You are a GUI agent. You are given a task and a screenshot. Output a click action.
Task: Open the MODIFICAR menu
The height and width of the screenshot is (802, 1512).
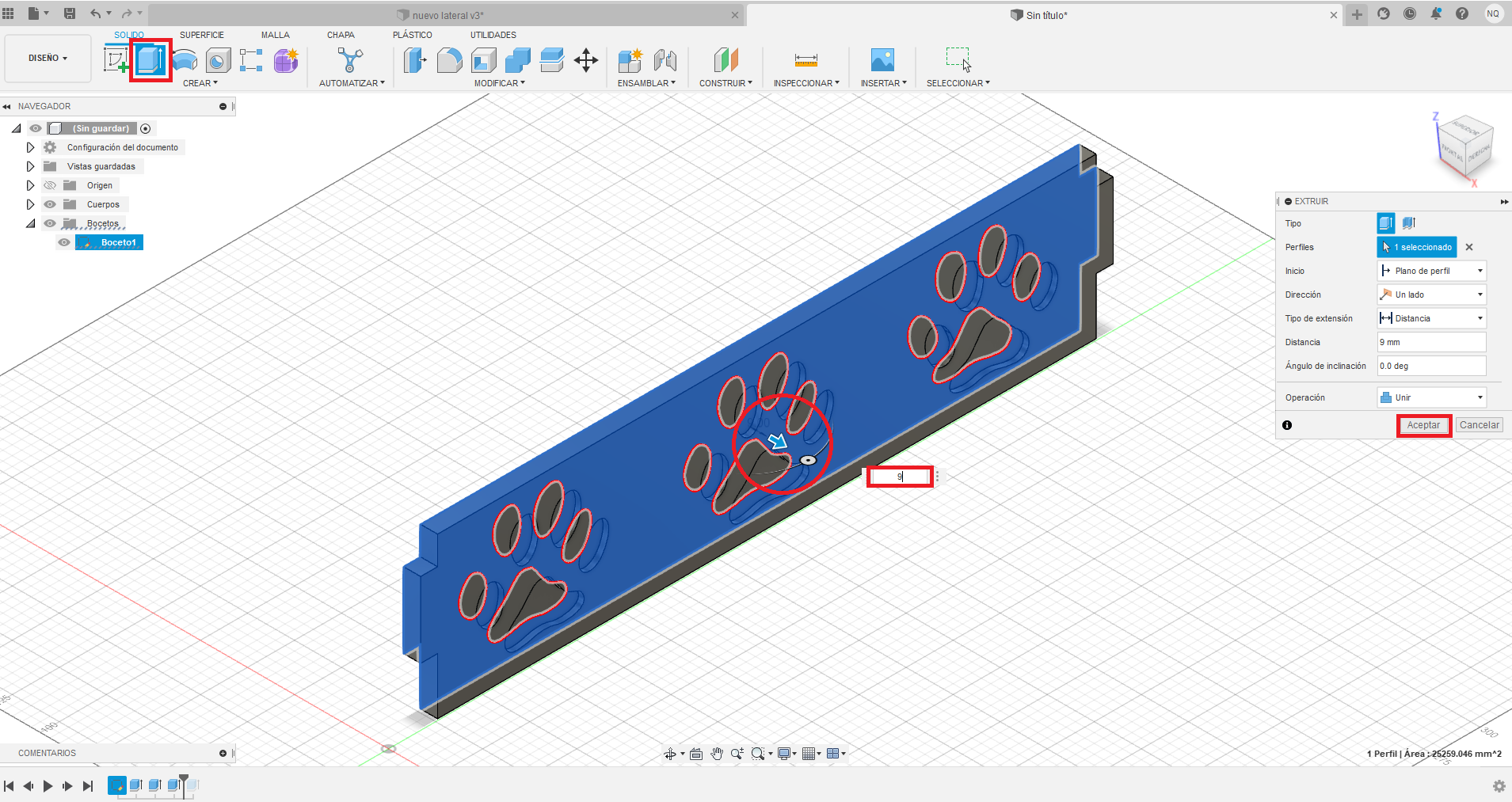coord(500,83)
